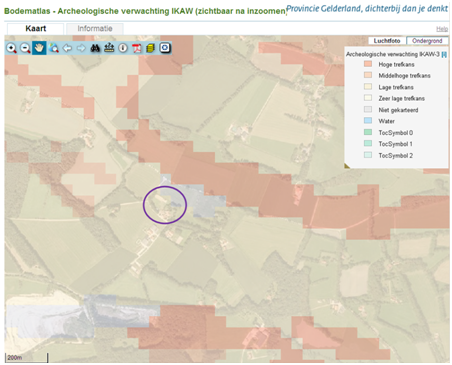This screenshot has height=365, width=452.
Task: Click legend text 'Zeer lage trefkans'
Action: click(x=401, y=98)
